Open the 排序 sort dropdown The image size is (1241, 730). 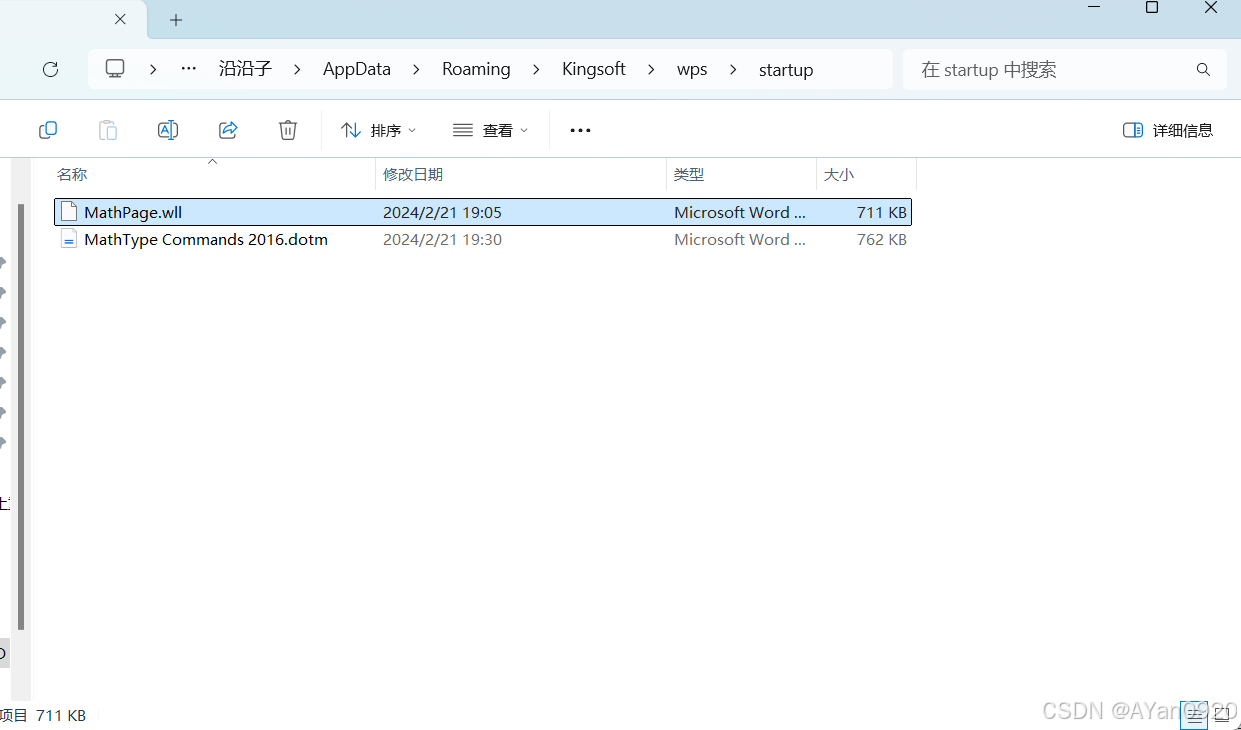click(x=378, y=130)
